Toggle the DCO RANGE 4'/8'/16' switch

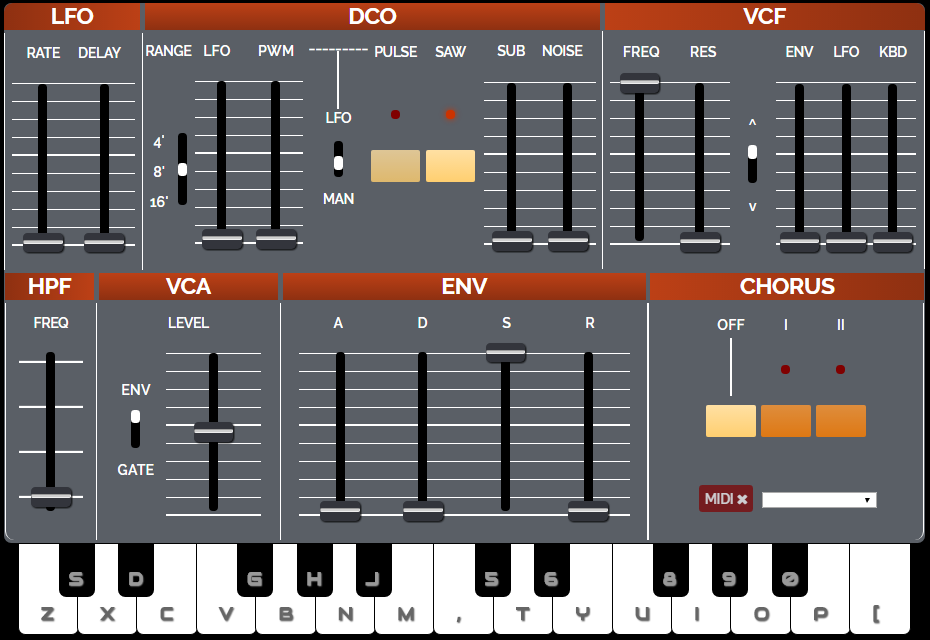pos(183,169)
